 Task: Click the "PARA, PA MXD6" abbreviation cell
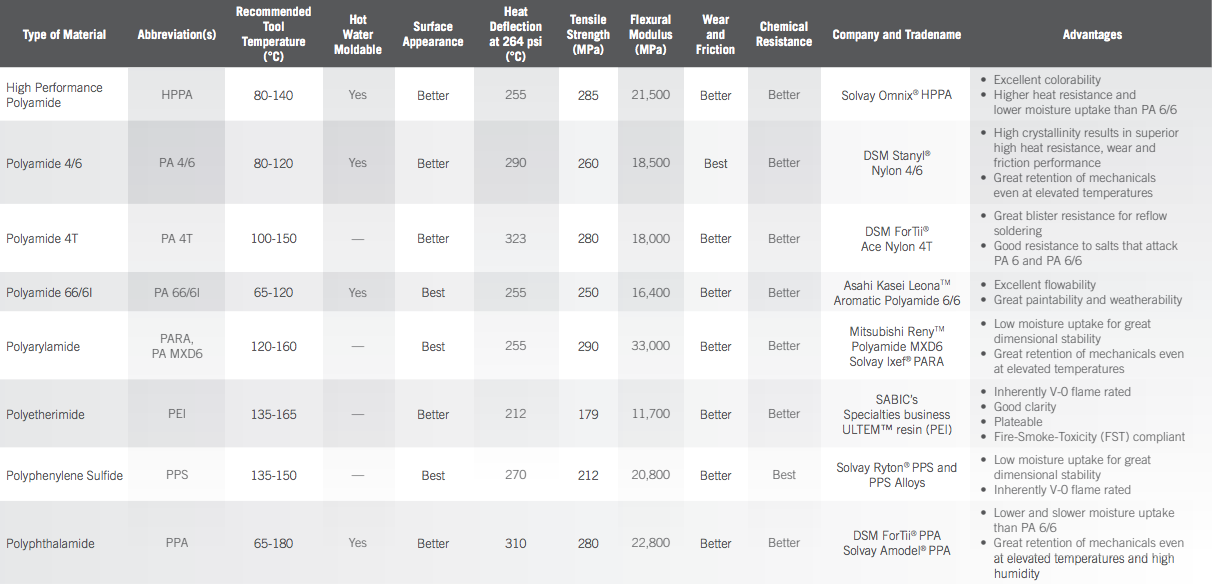tap(177, 346)
